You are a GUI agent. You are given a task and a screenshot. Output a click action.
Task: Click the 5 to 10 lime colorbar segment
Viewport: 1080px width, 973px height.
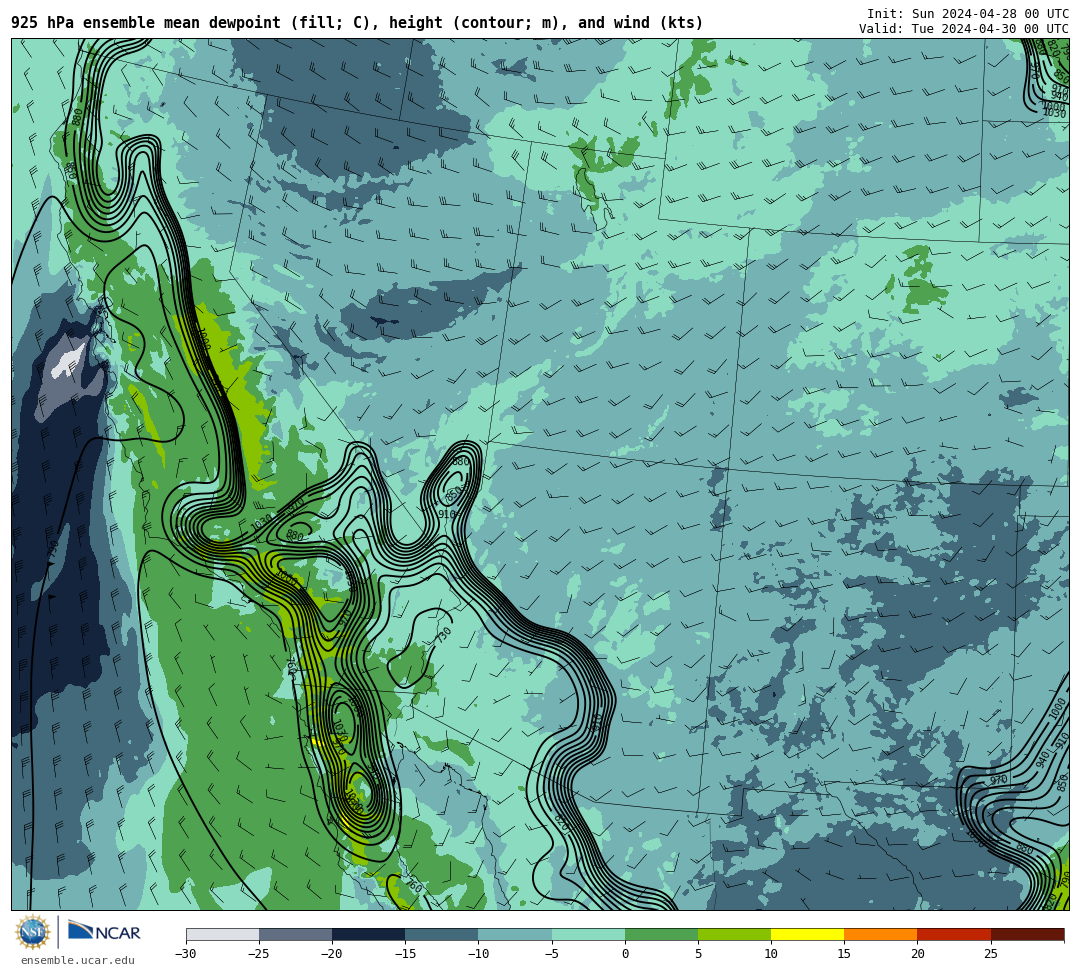click(x=734, y=934)
